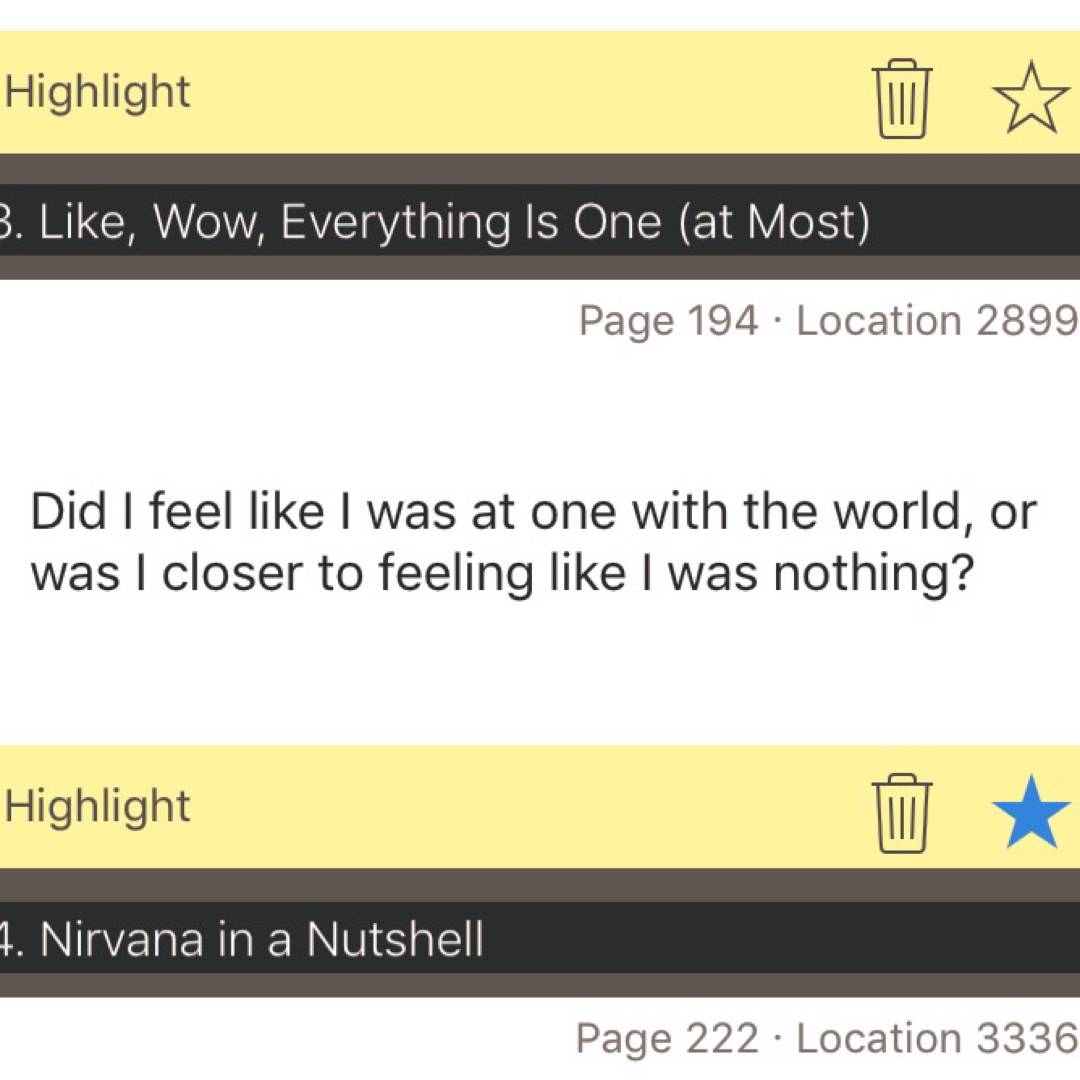This screenshot has height=1080, width=1080.
Task: Click the yellow header bar of second highlight
Action: (x=500, y=807)
